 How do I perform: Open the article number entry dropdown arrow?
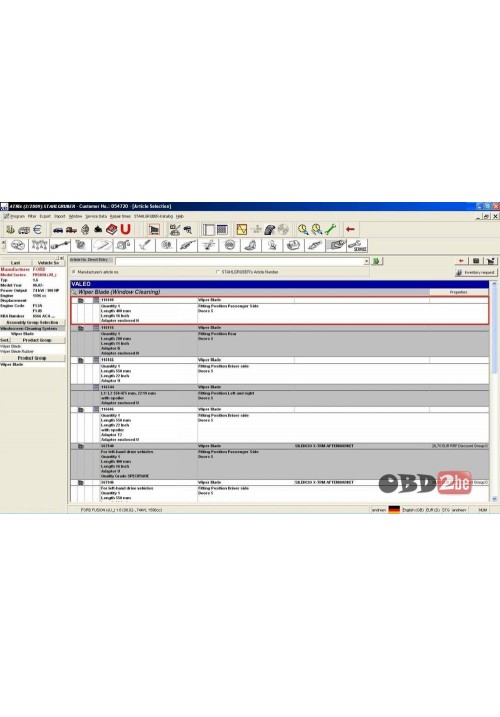(x=366, y=261)
